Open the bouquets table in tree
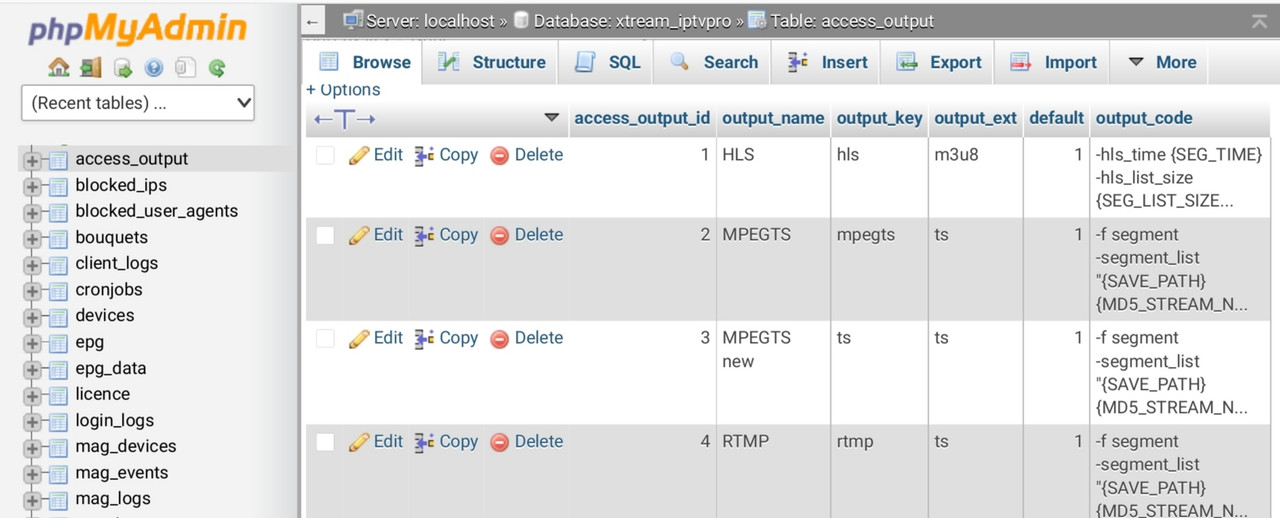The image size is (1280, 518). (111, 238)
